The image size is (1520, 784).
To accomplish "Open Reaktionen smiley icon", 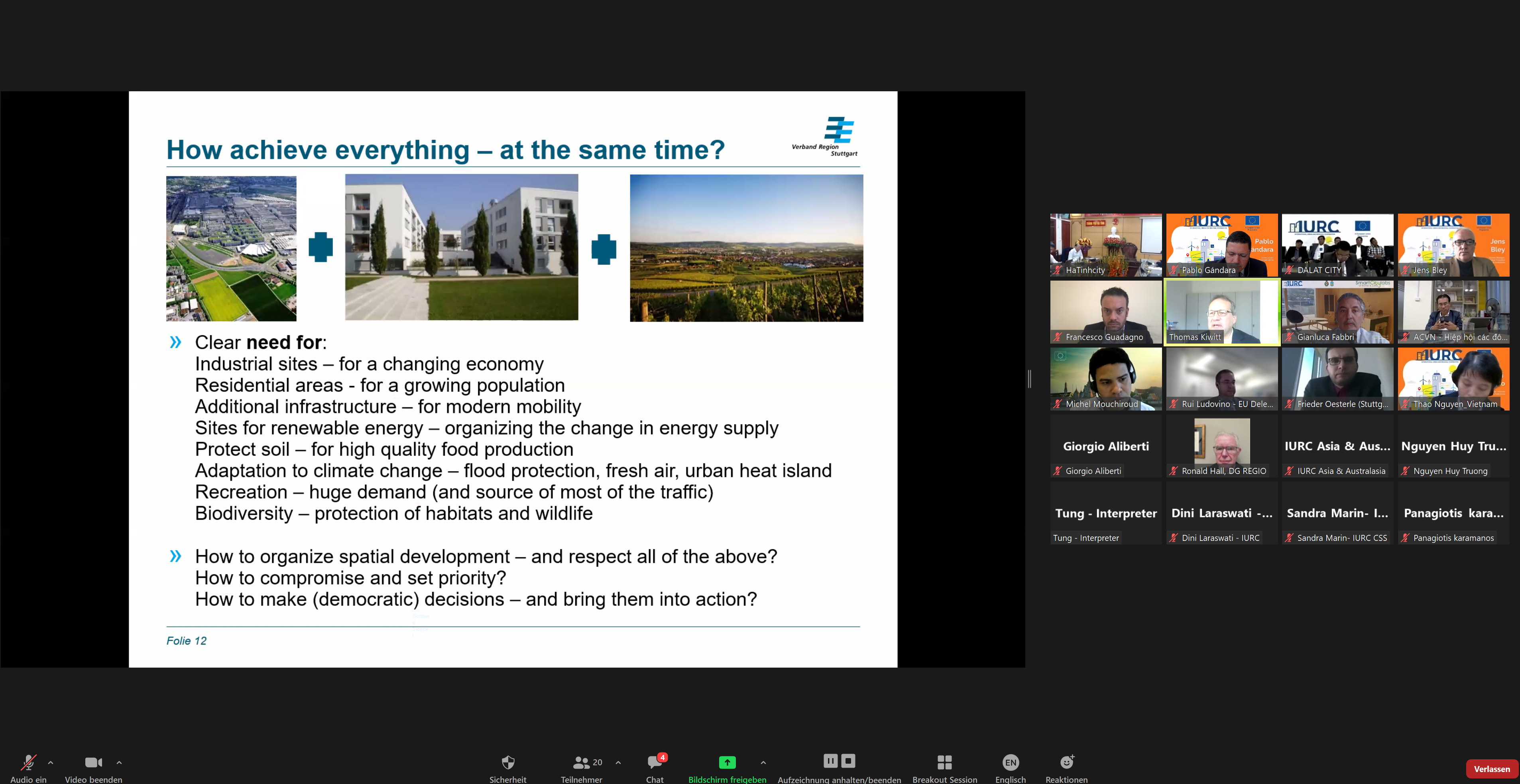I will pos(1066,762).
